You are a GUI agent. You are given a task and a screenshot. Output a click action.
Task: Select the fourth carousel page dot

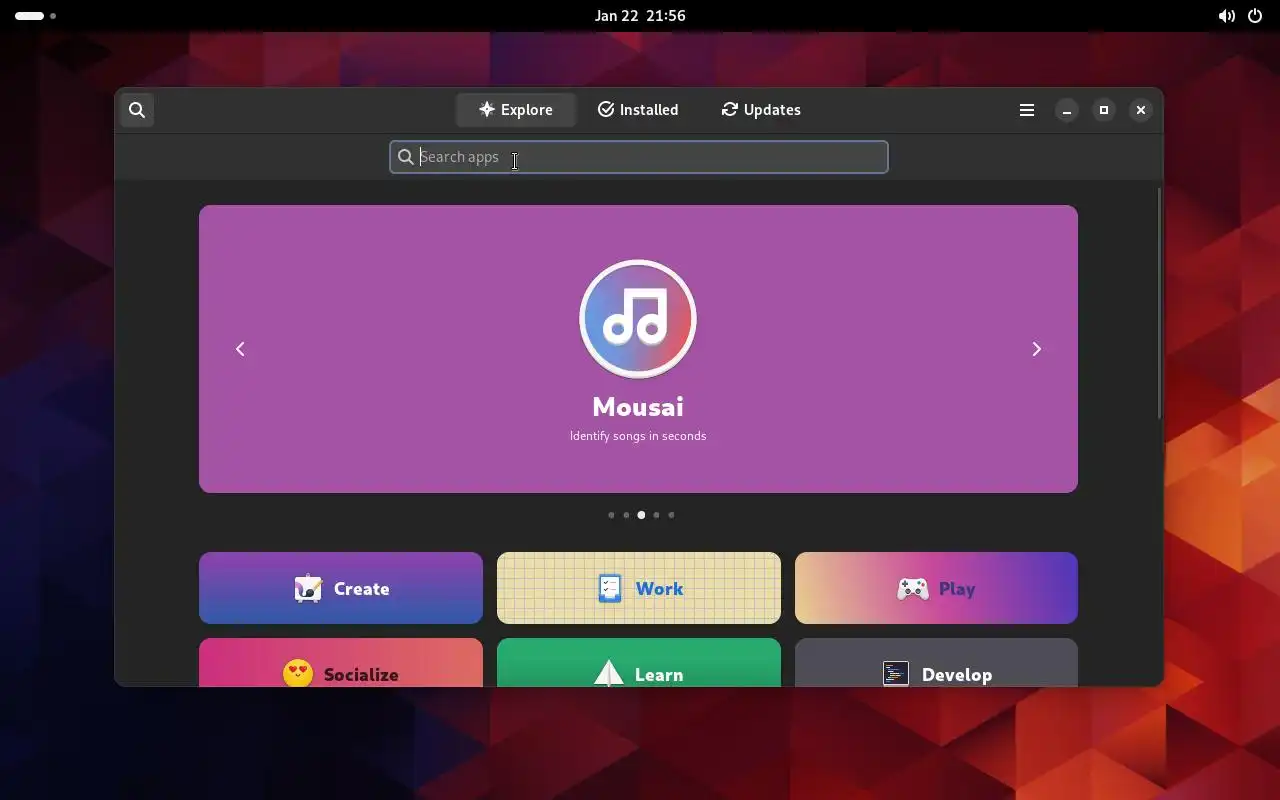click(656, 515)
